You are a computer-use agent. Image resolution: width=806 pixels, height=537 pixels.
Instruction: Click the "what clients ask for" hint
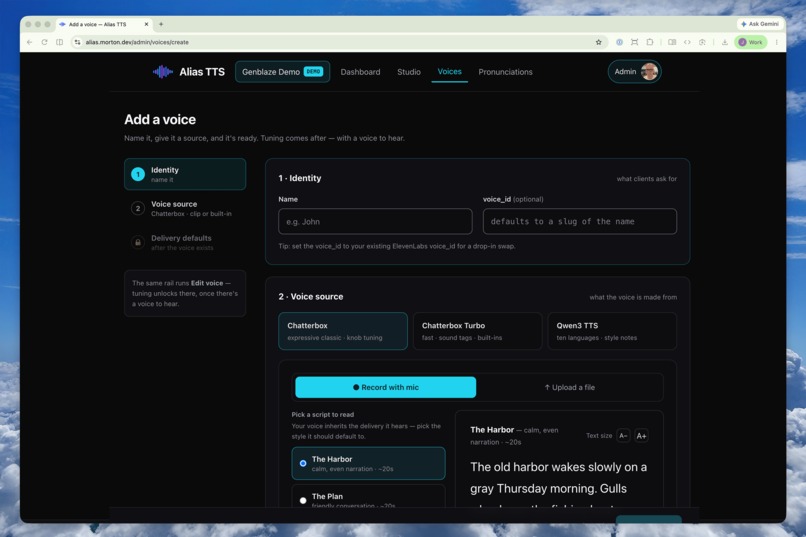coord(647,179)
